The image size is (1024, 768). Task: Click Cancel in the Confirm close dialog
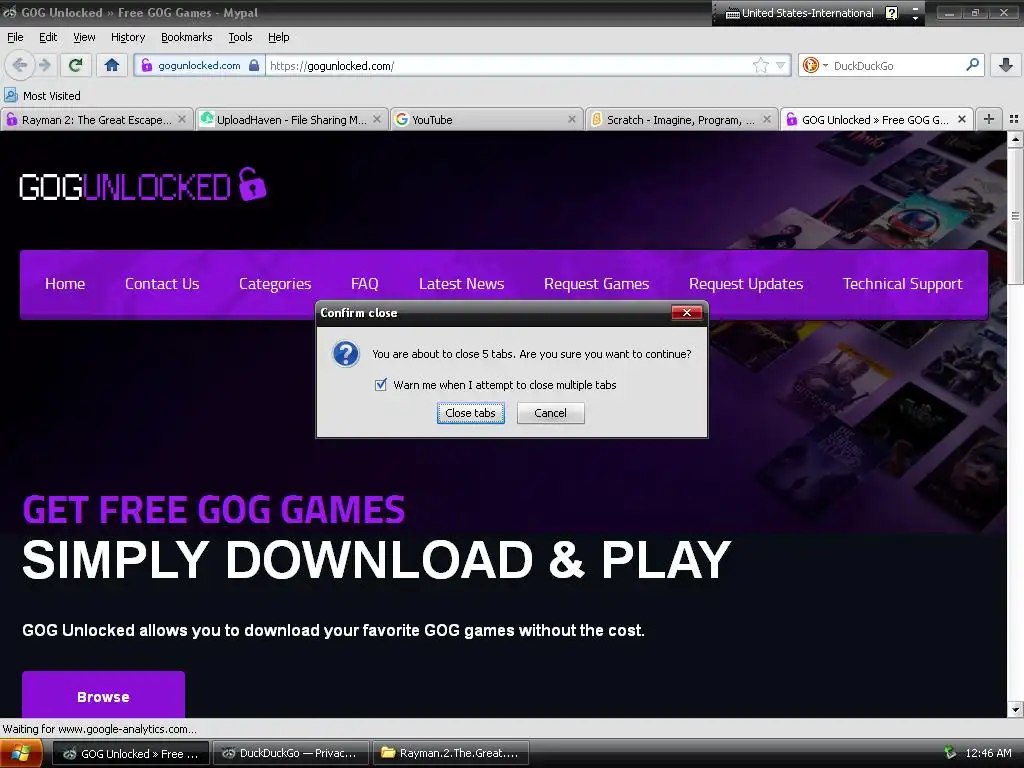click(x=551, y=413)
